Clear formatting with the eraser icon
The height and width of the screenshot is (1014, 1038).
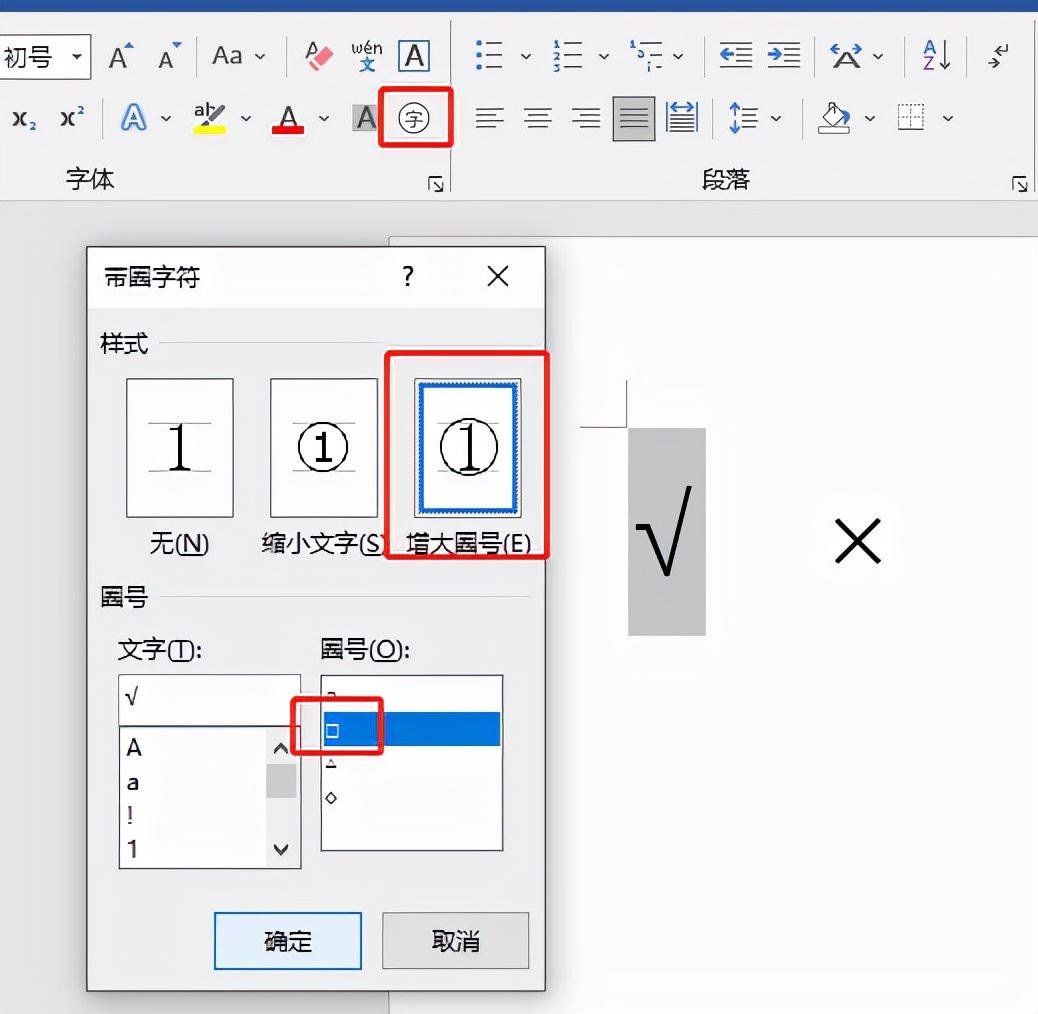(318, 56)
